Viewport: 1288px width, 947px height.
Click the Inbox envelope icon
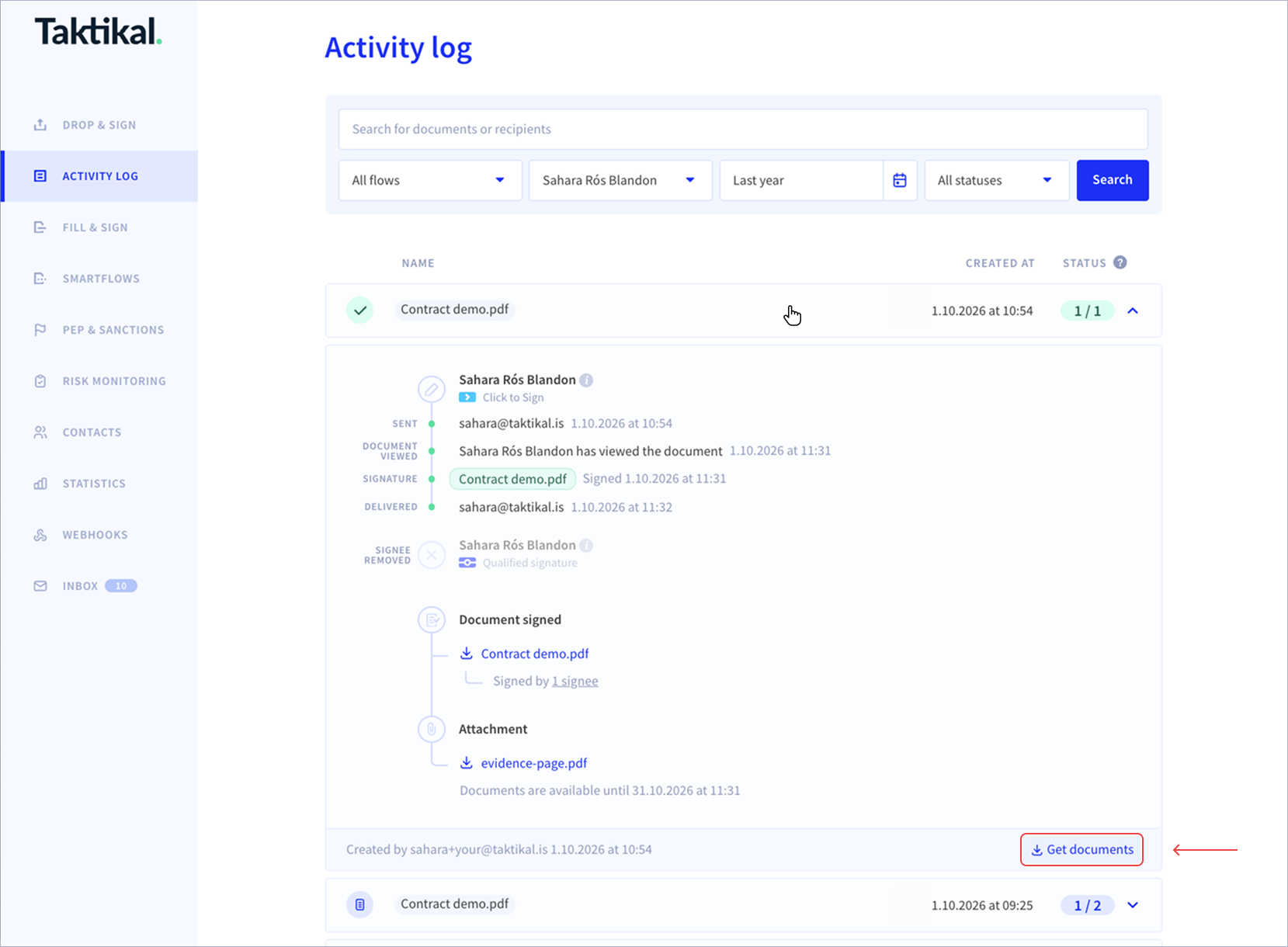40,586
